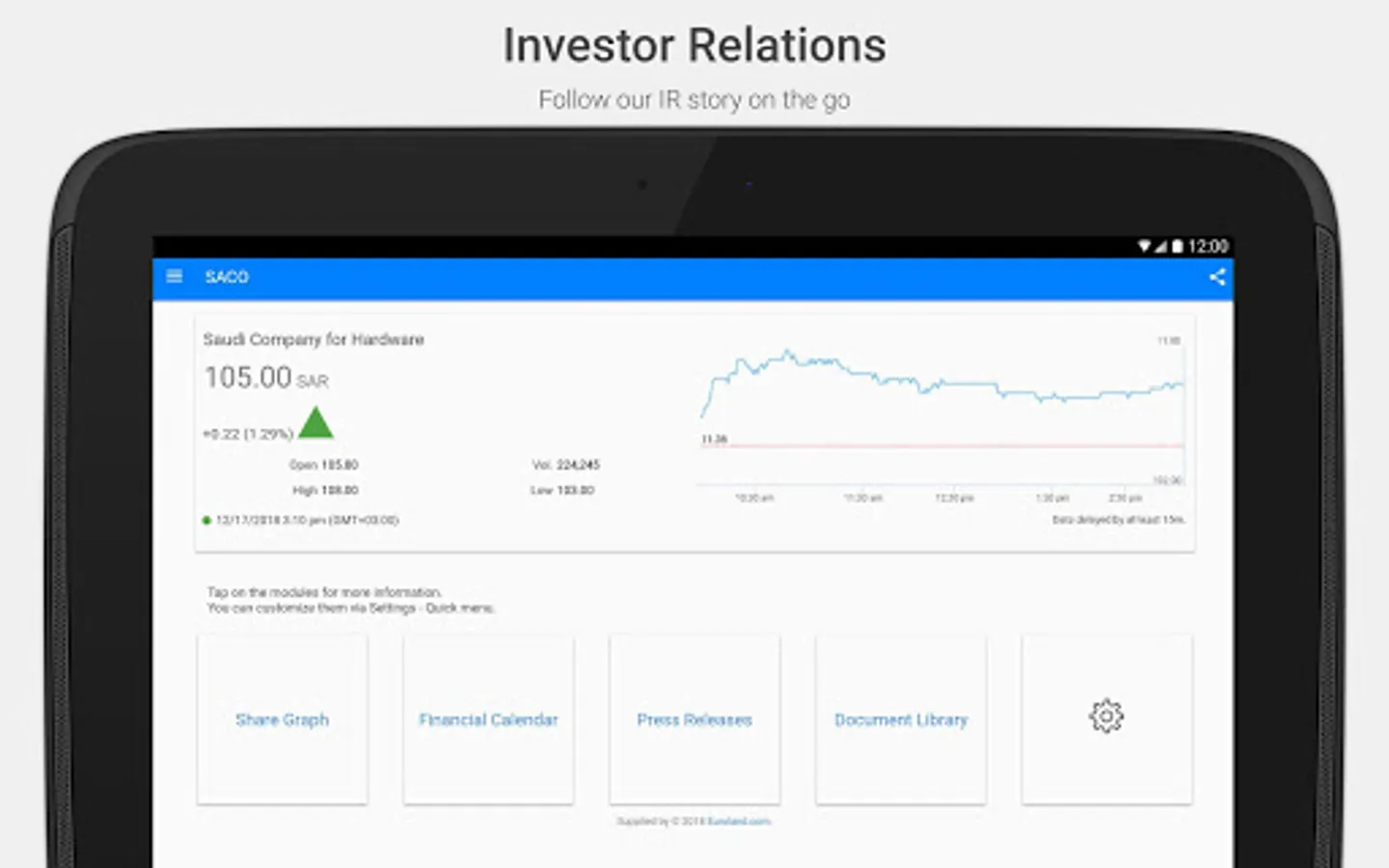Tap the red previous-close line on the chart

pyautogui.click(x=943, y=446)
